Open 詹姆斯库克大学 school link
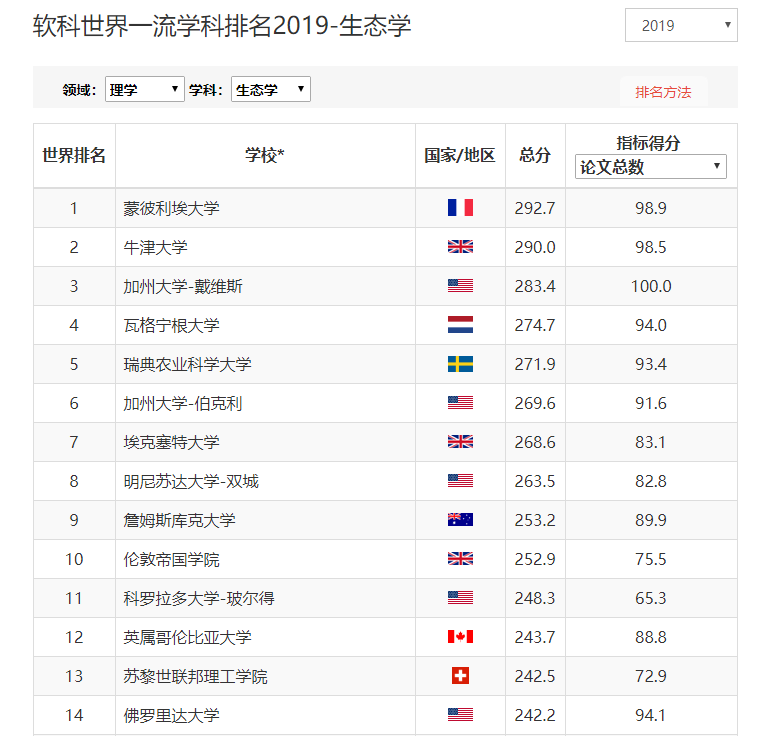 click(179, 520)
